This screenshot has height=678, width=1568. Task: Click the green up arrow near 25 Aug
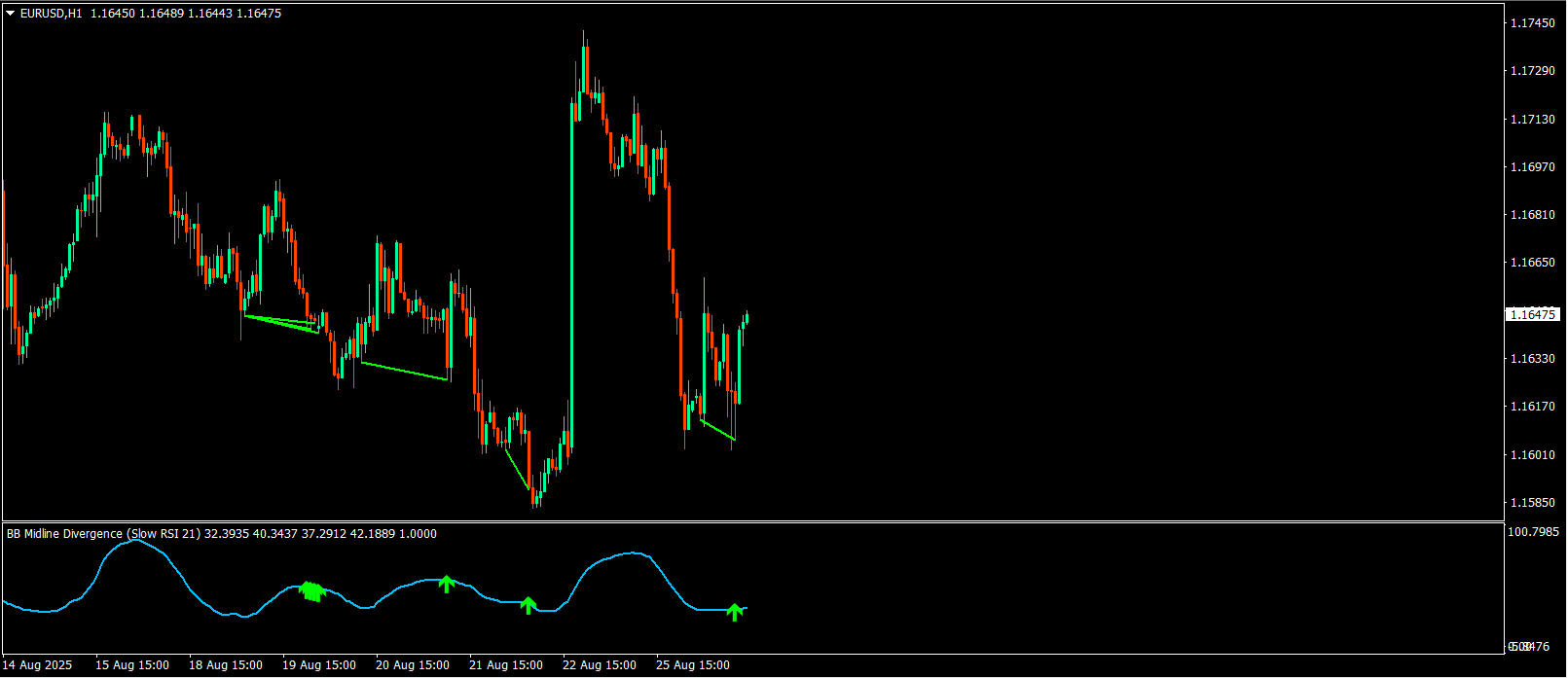(735, 612)
